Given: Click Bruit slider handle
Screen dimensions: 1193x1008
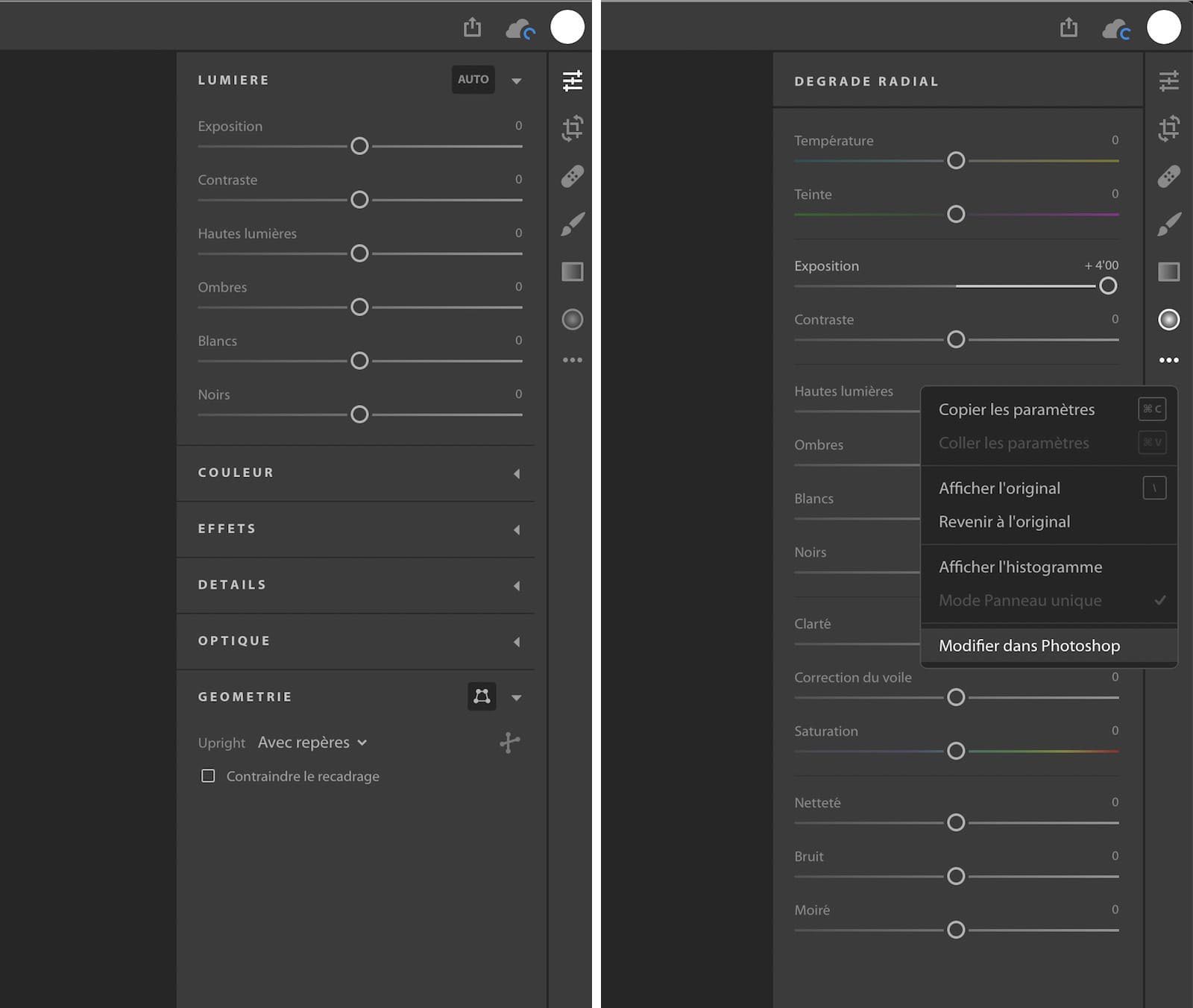Looking at the screenshot, I should click(x=956, y=876).
